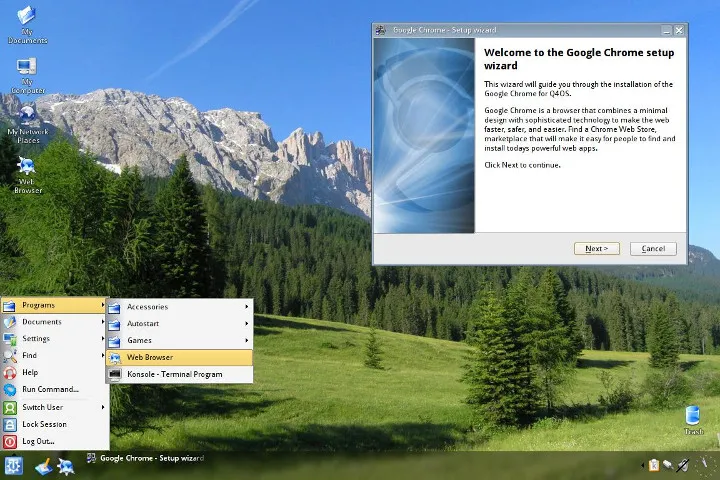Open Switch User in the start menu
The image size is (720, 480).
point(54,407)
